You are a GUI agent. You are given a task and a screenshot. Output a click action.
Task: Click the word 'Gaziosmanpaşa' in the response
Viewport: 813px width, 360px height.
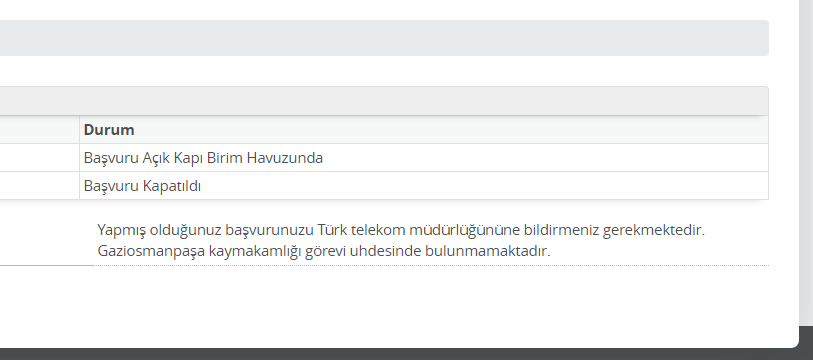[151, 251]
